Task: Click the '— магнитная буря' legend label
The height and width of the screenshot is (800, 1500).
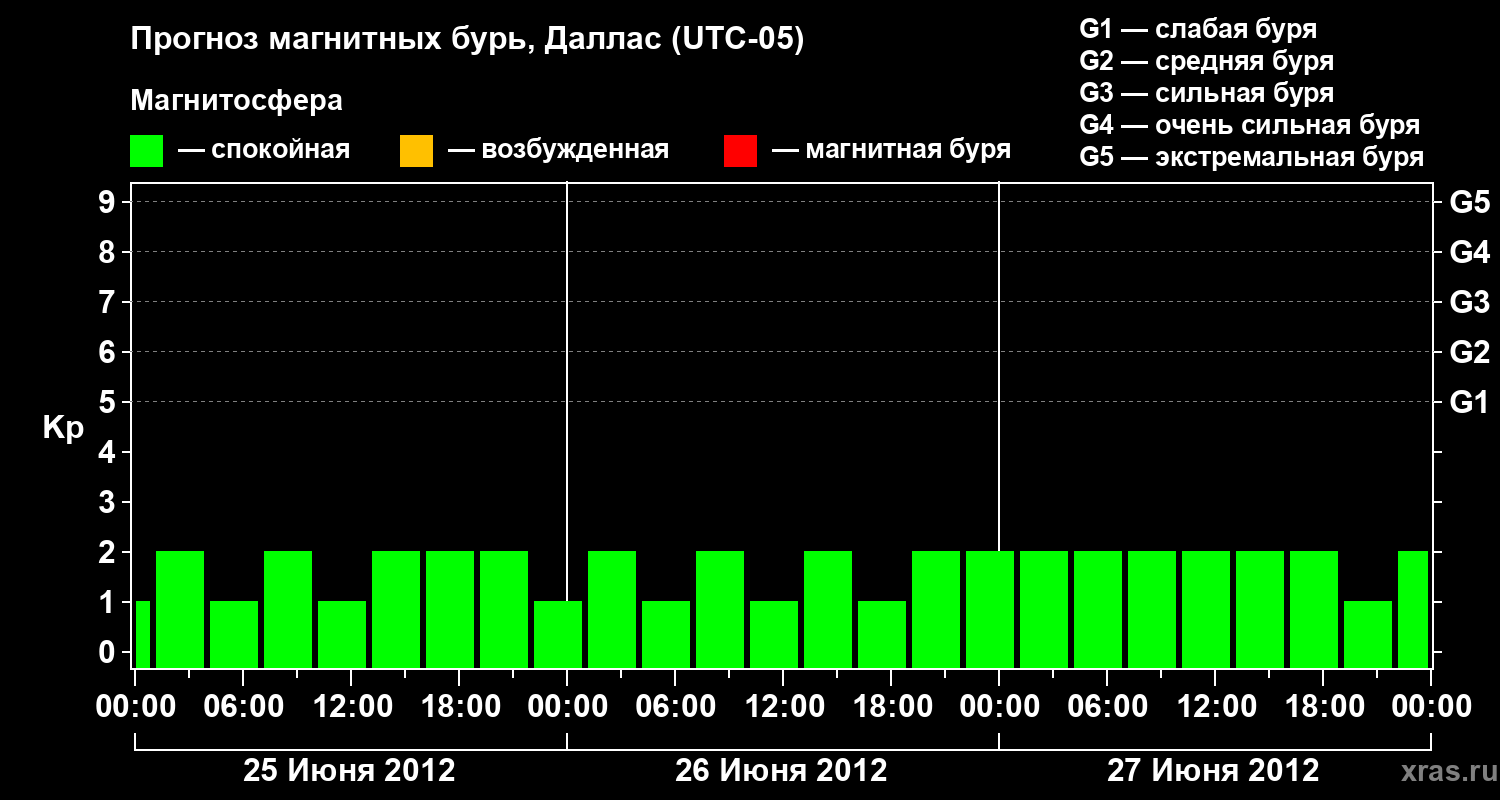Action: [x=892, y=151]
